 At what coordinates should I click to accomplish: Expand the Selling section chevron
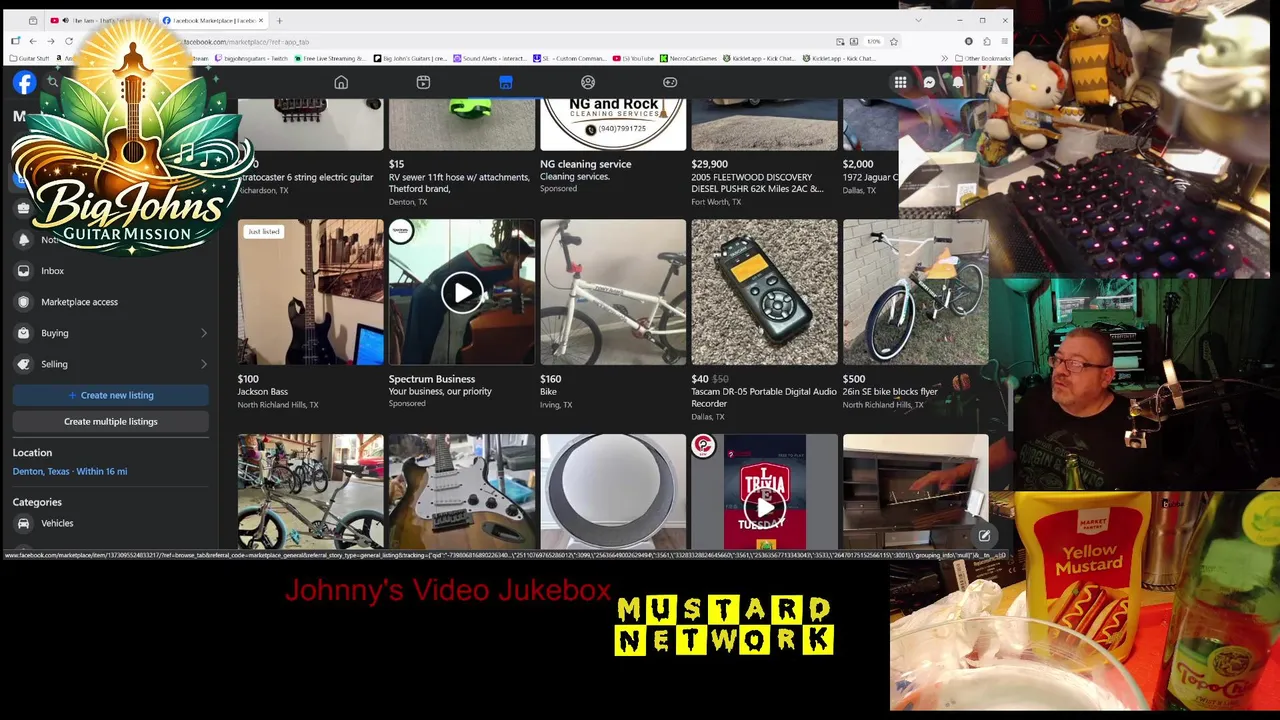pyautogui.click(x=204, y=364)
